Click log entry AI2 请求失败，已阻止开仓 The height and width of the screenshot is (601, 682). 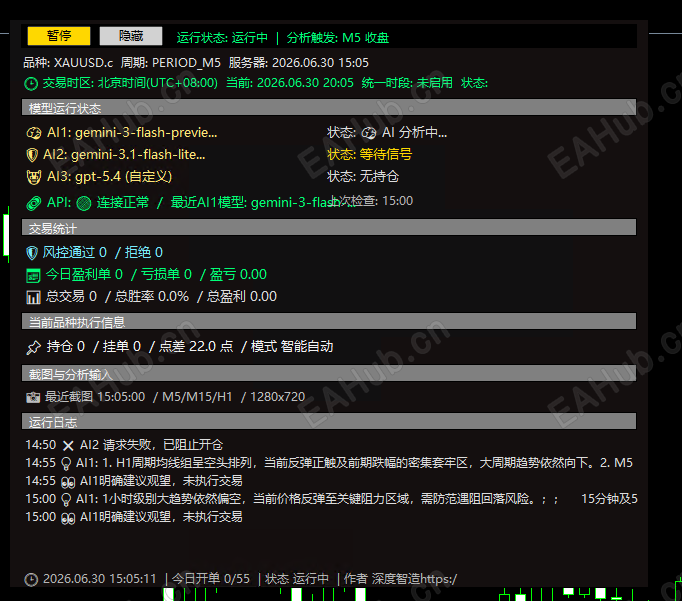point(151,445)
